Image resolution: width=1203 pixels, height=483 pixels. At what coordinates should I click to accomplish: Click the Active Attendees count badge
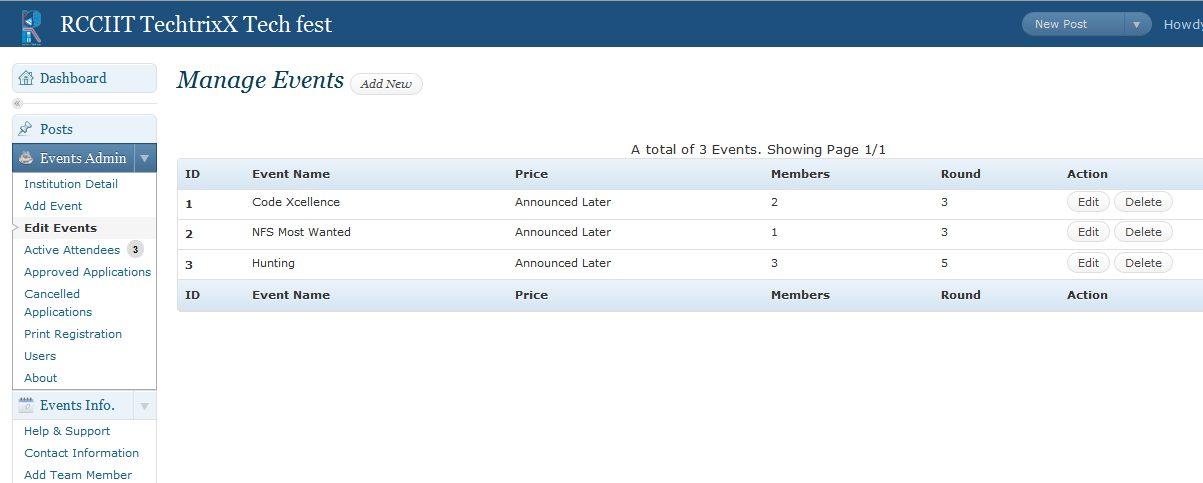135,250
